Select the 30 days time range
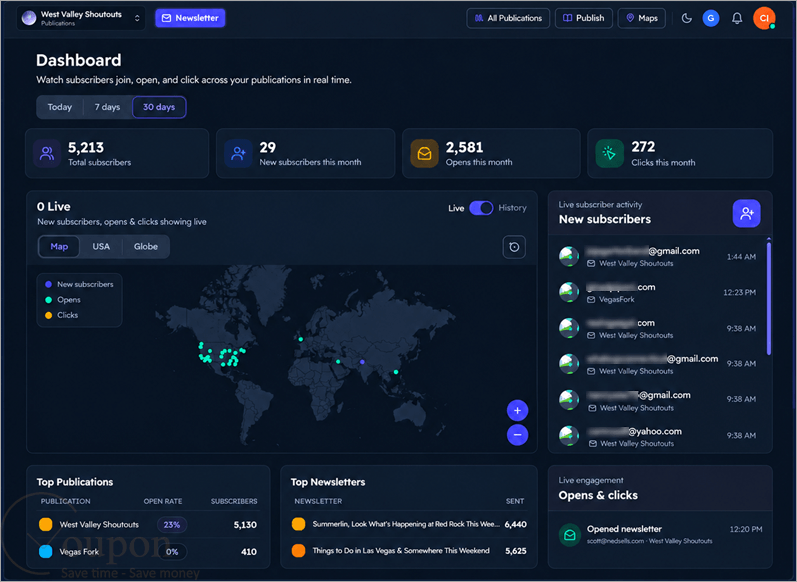This screenshot has height=582, width=797. coord(159,107)
